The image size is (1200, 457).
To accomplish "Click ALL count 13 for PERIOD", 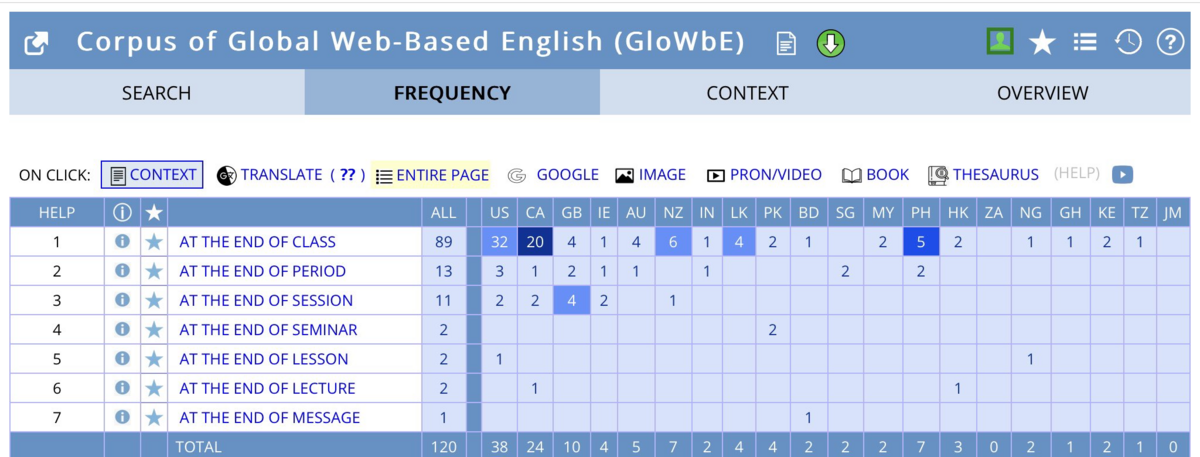I will click(443, 271).
